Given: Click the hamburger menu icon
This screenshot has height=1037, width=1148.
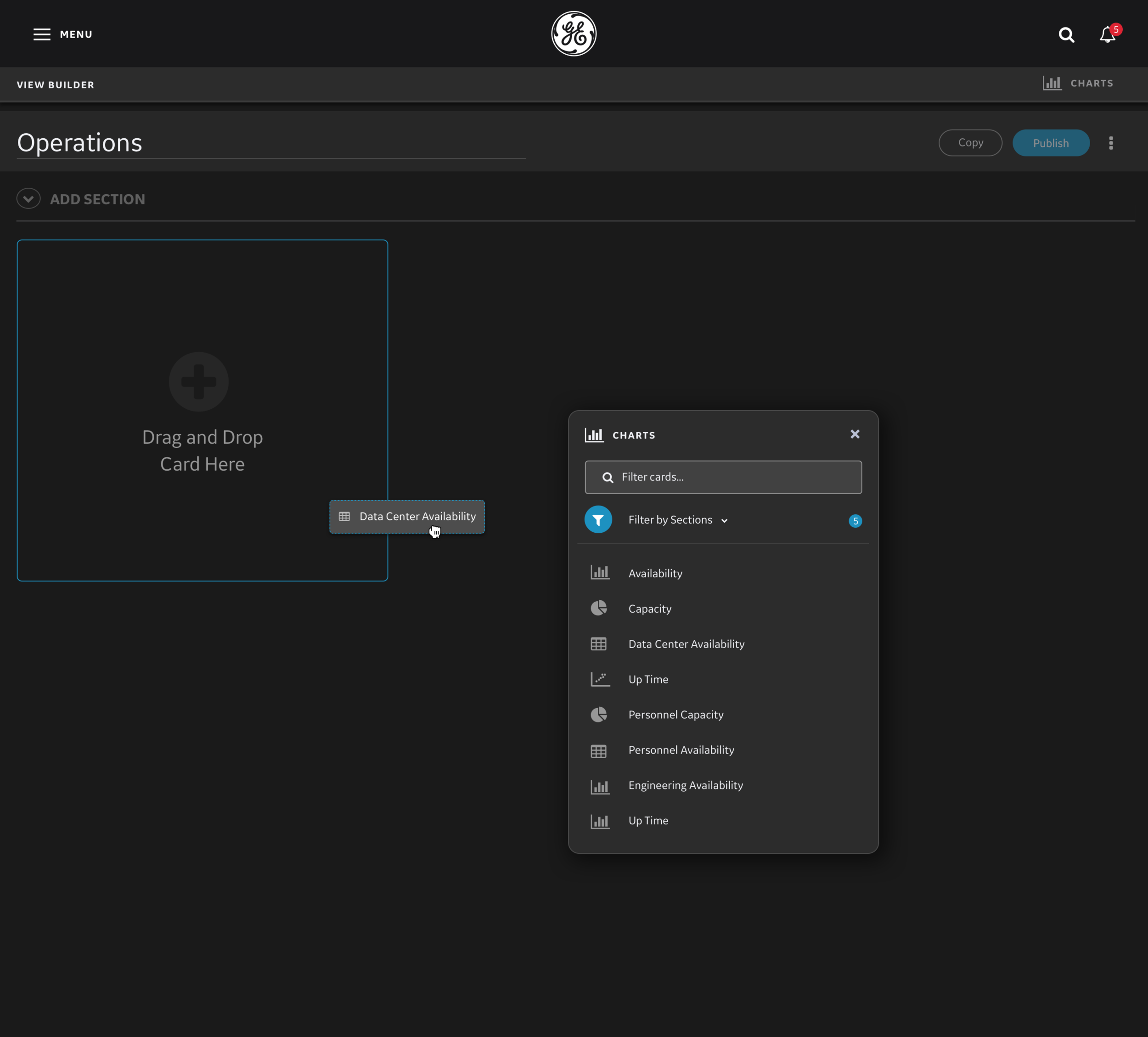Looking at the screenshot, I should pos(42,34).
